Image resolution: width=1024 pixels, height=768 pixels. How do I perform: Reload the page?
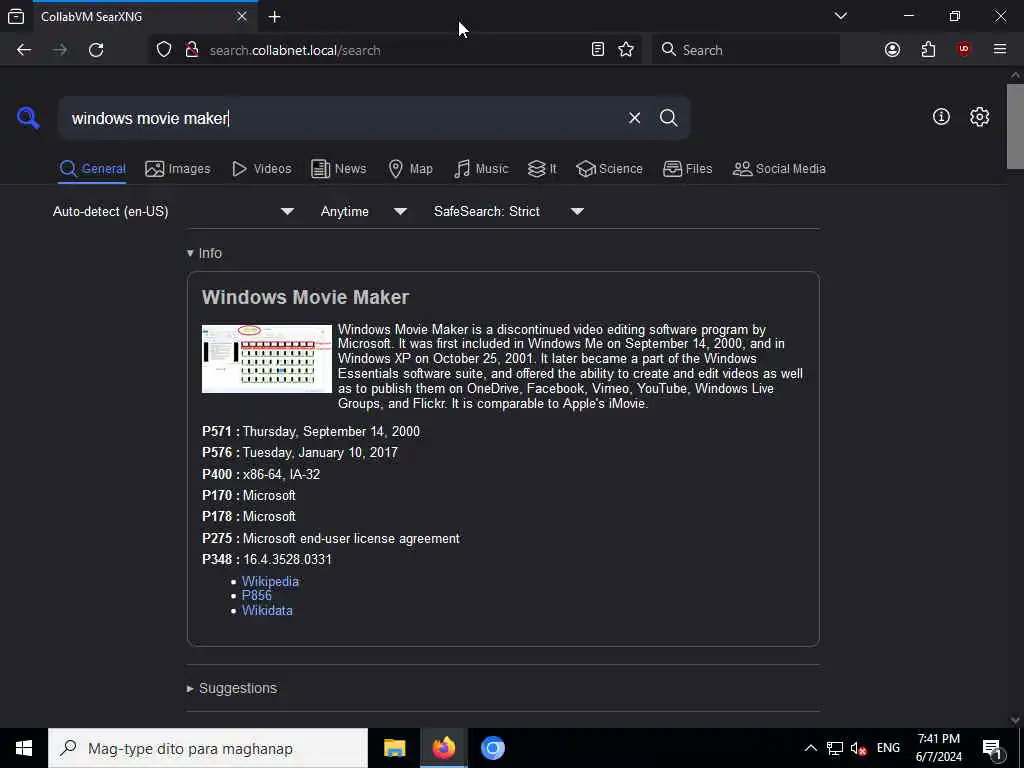(x=96, y=50)
